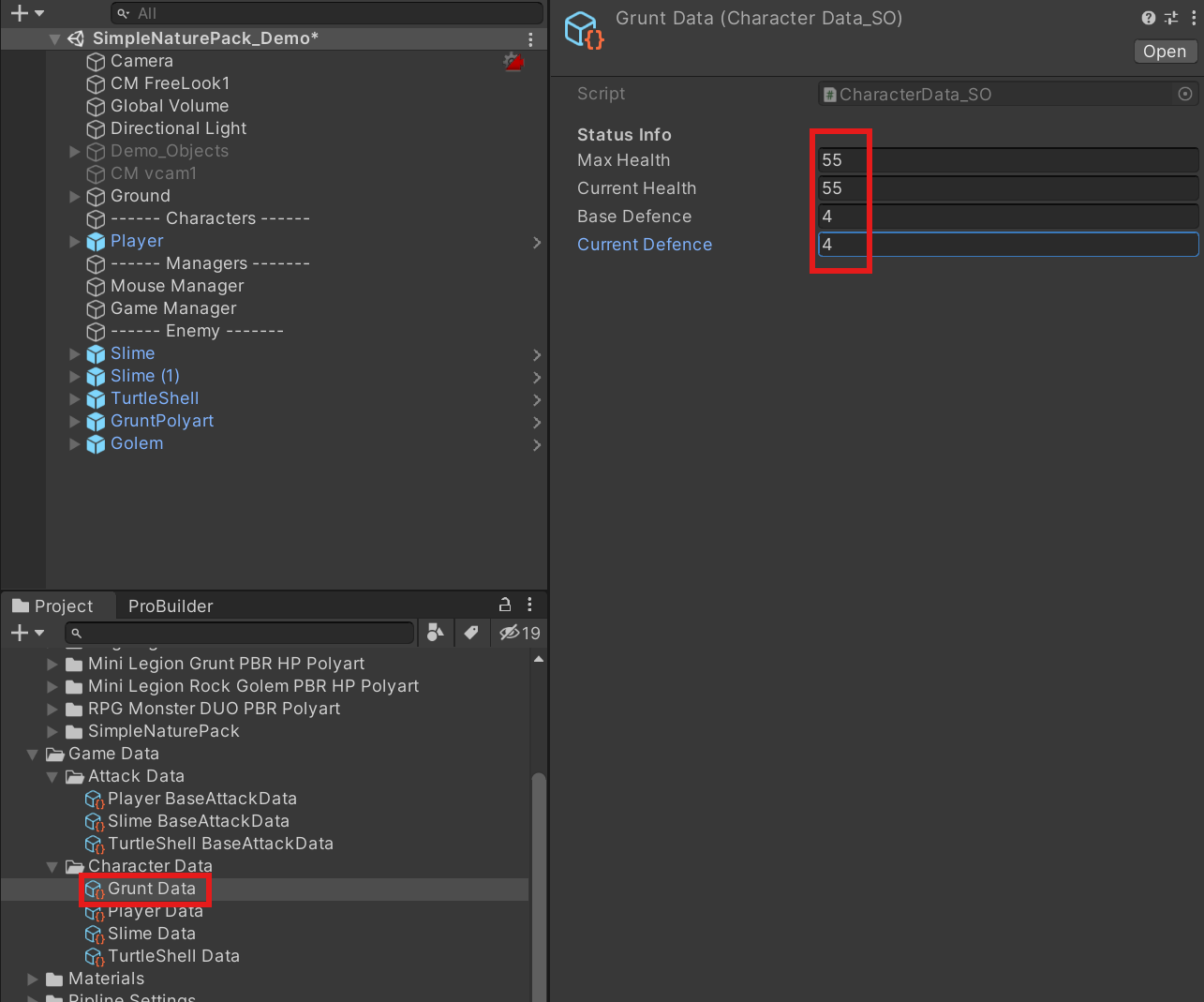Click the TurtleShell BaseAttackData asset icon
Image resolution: width=1204 pixels, height=1002 pixels.
click(x=95, y=845)
